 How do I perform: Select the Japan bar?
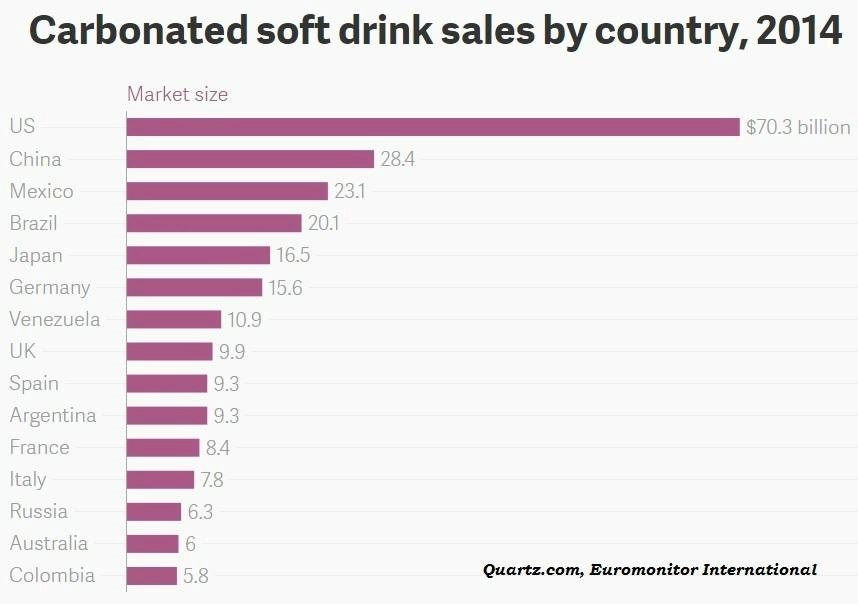click(x=198, y=255)
